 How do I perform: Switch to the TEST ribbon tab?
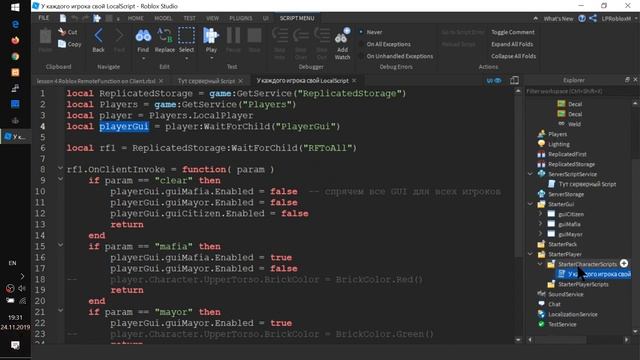point(189,18)
